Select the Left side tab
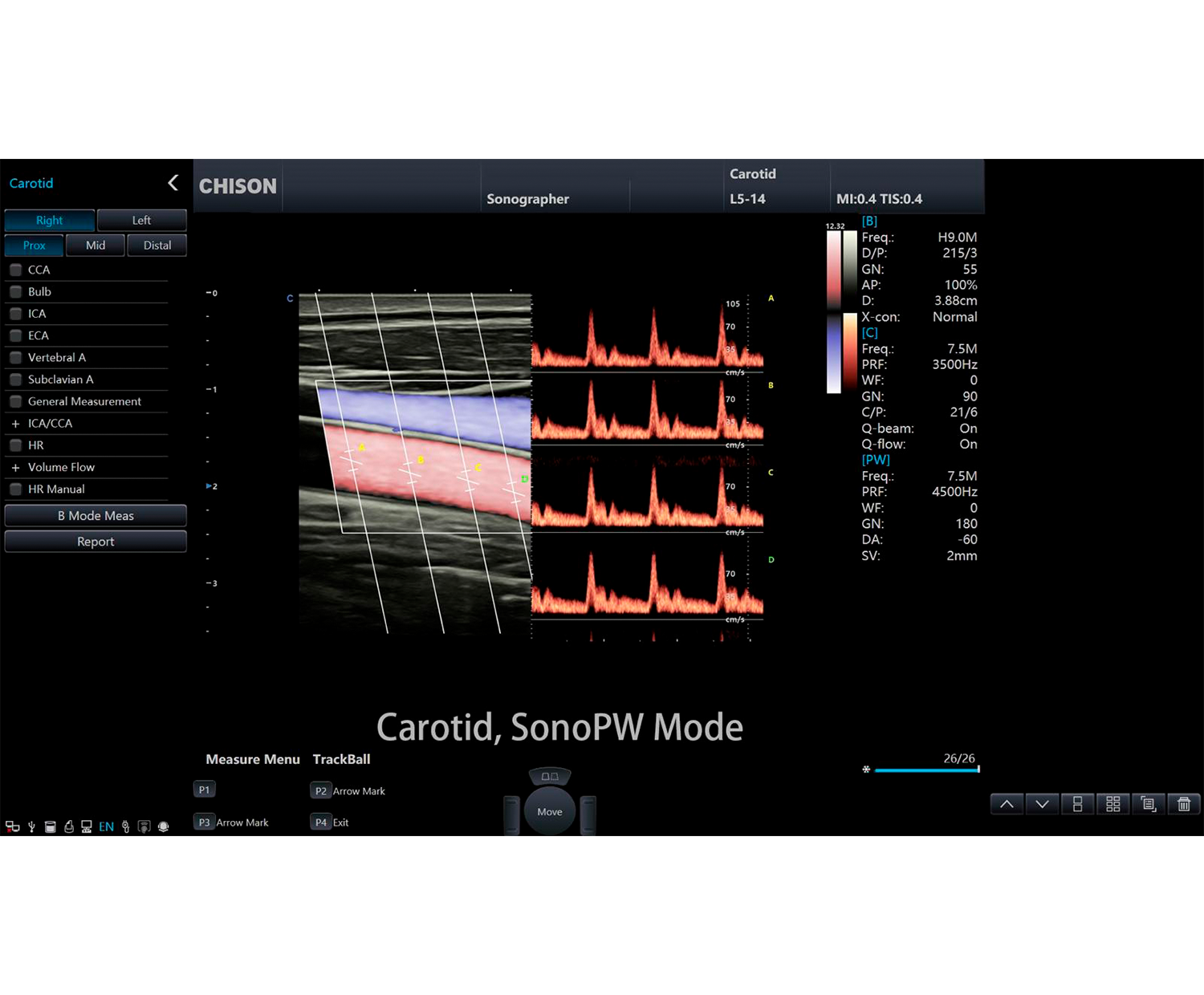Screen dimensions: 1204x995 click(141, 220)
